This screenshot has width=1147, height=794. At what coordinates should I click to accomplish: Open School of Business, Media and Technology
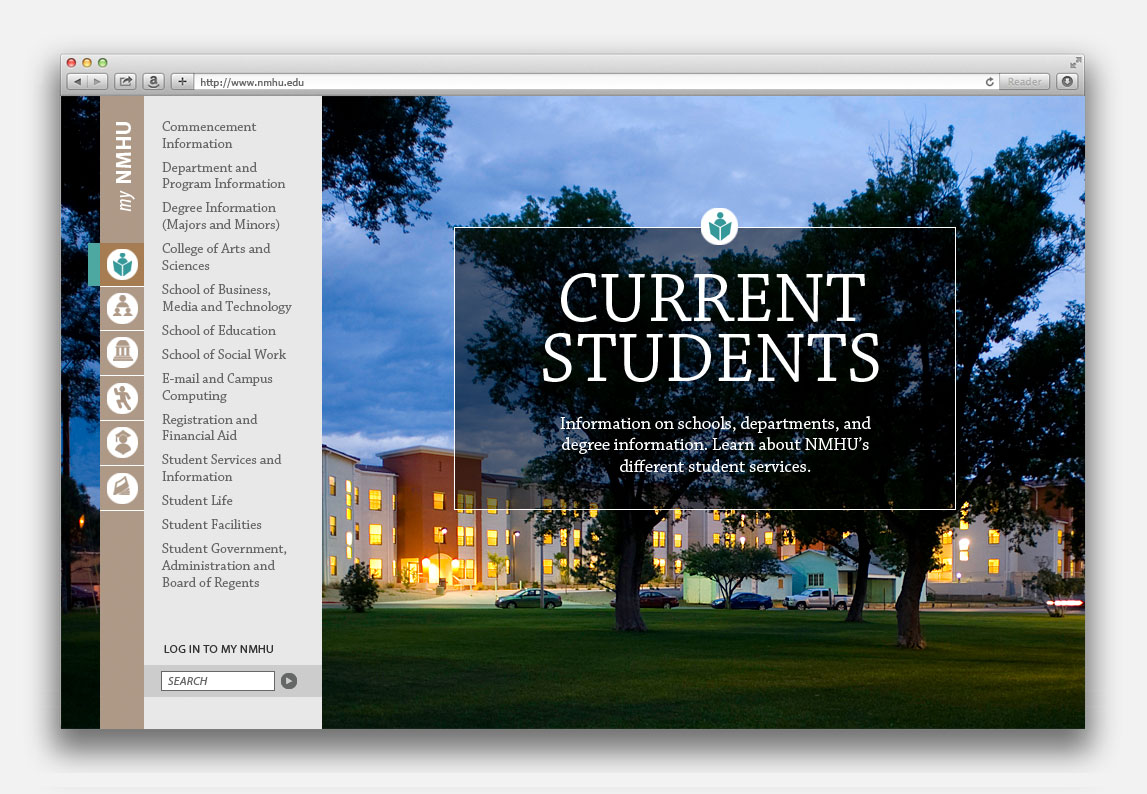227,298
